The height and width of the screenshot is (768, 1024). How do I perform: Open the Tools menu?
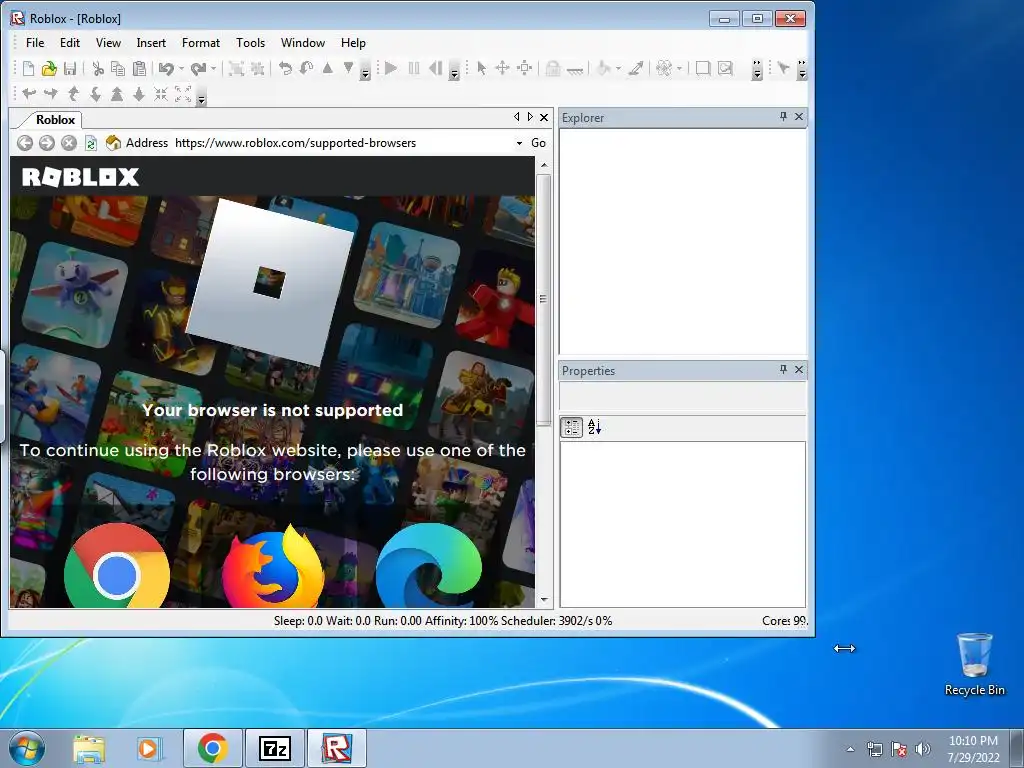pyautogui.click(x=250, y=43)
